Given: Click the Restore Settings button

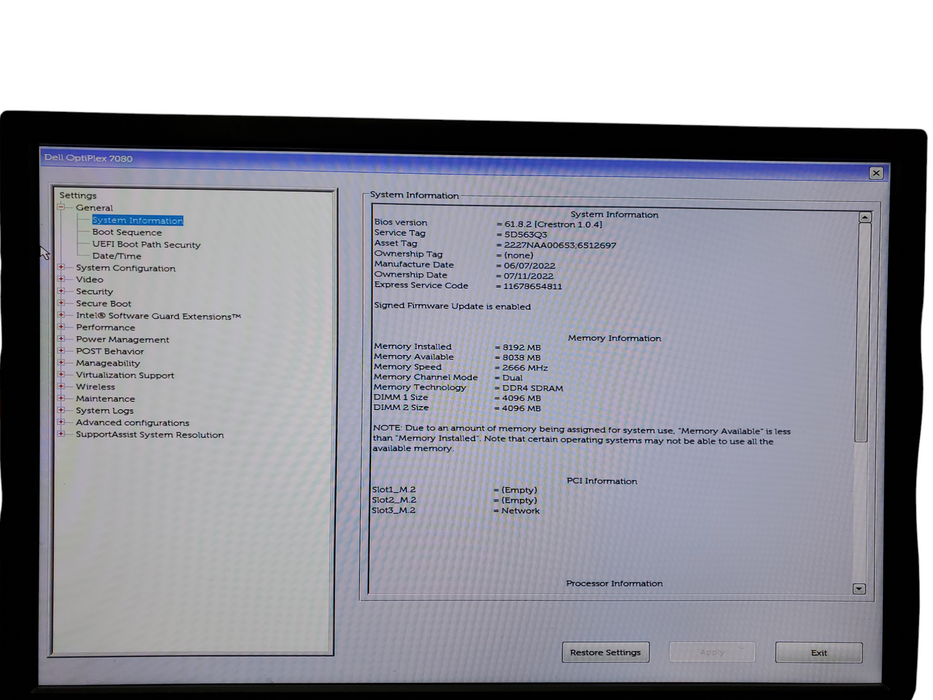Looking at the screenshot, I should [606, 652].
